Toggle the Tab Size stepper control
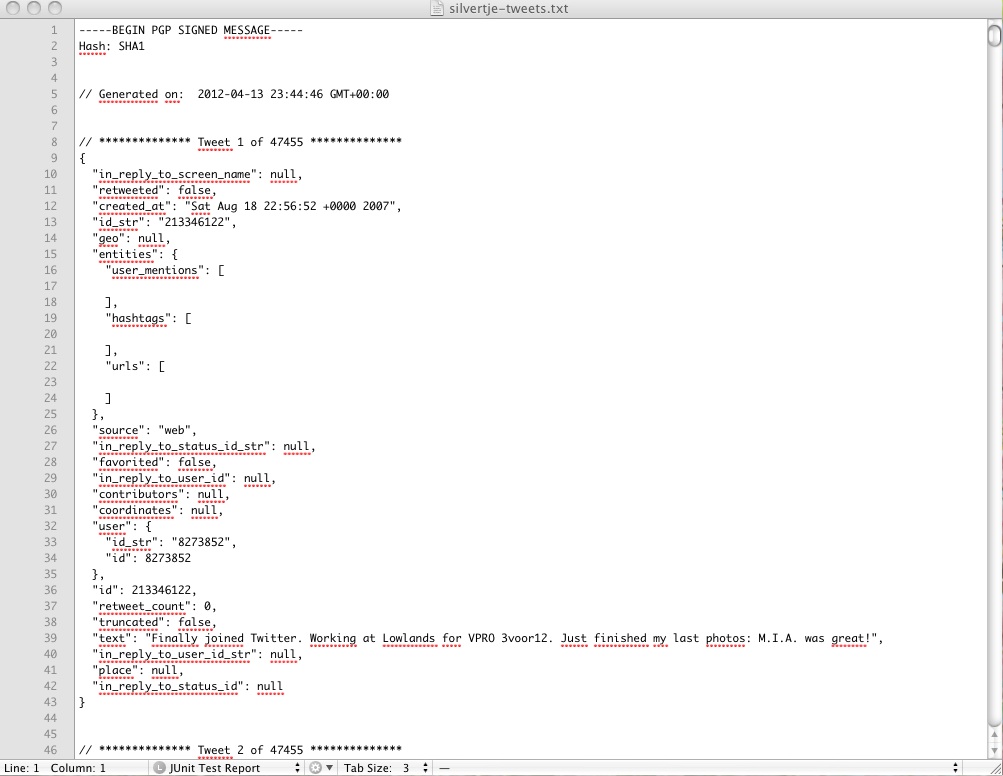Viewport: 1003px width, 776px height. coord(424,767)
